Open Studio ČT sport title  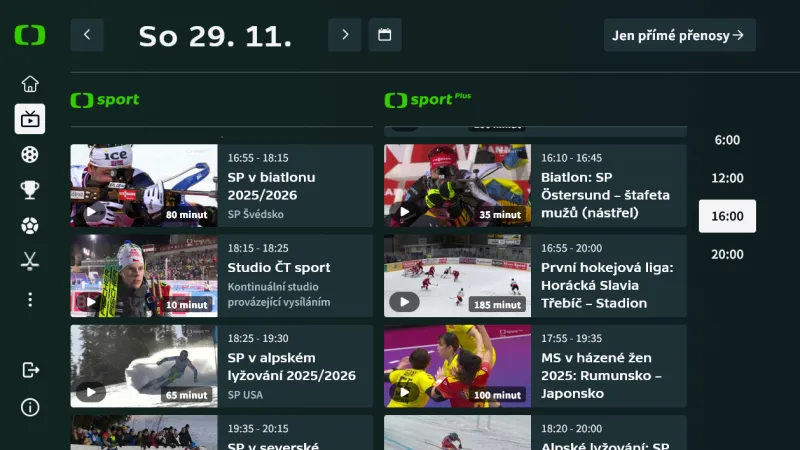[279, 267]
